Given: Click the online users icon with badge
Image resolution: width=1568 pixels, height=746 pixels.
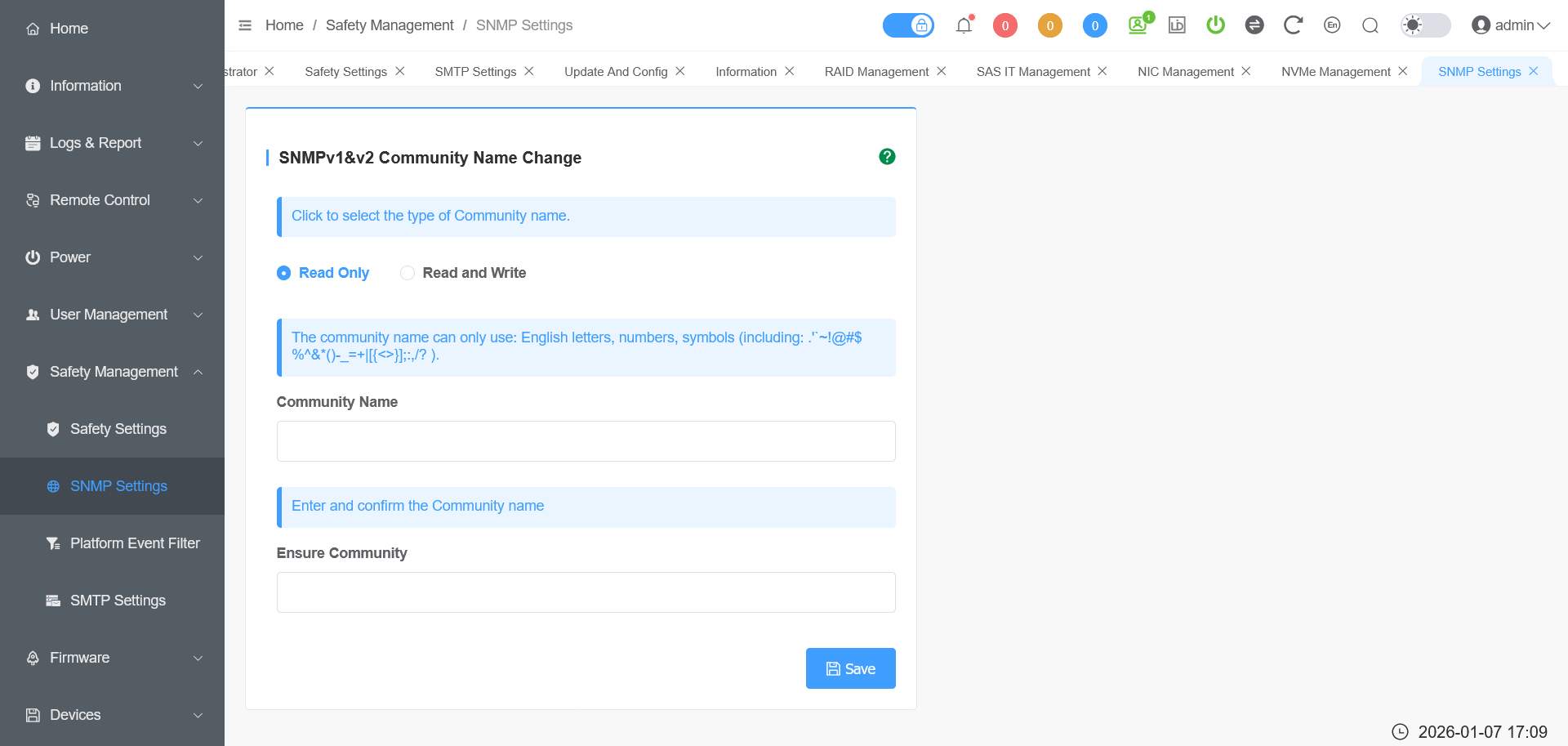Looking at the screenshot, I should pos(1138,25).
